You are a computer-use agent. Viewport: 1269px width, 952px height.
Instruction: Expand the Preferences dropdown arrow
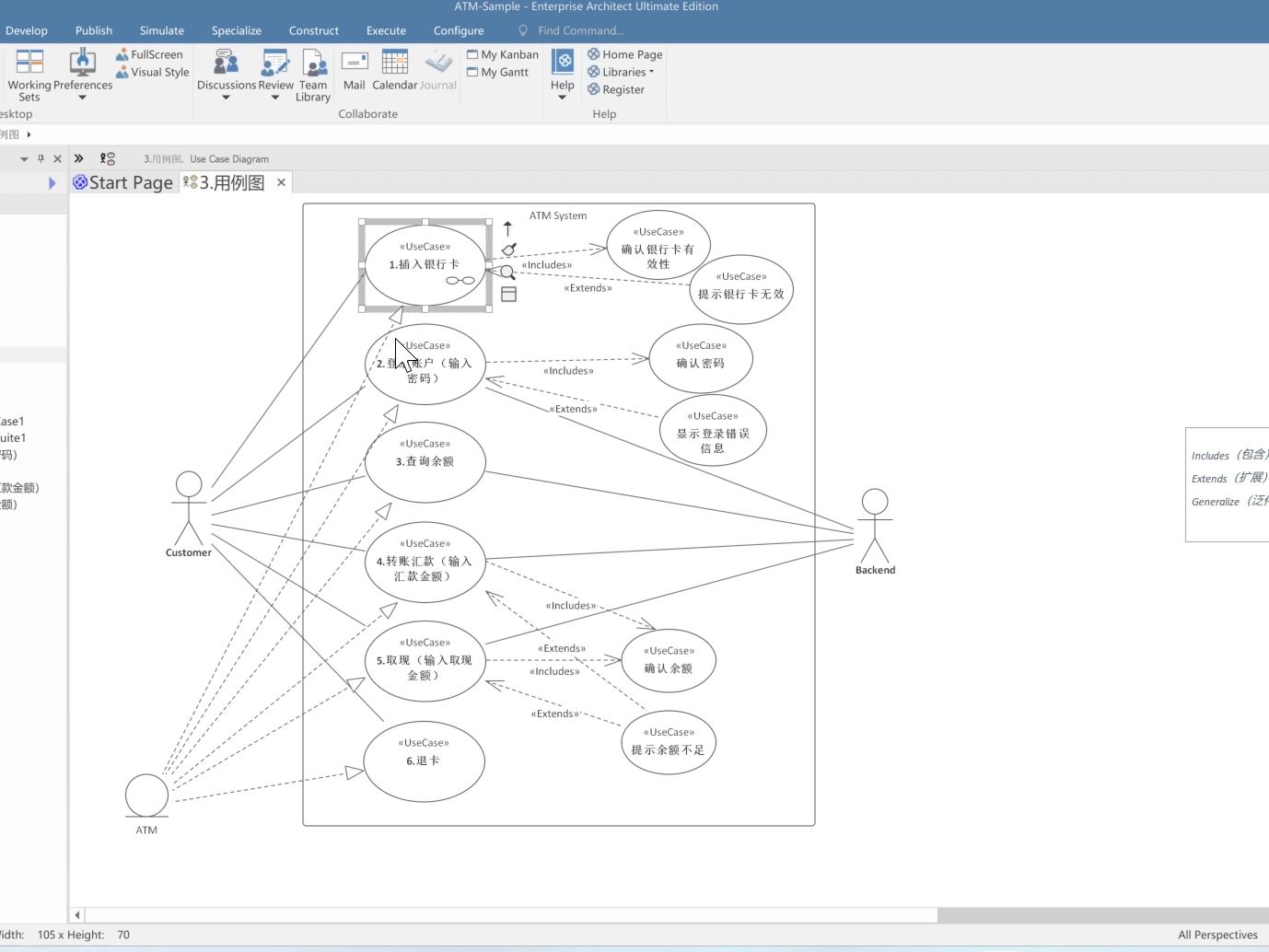[x=82, y=98]
